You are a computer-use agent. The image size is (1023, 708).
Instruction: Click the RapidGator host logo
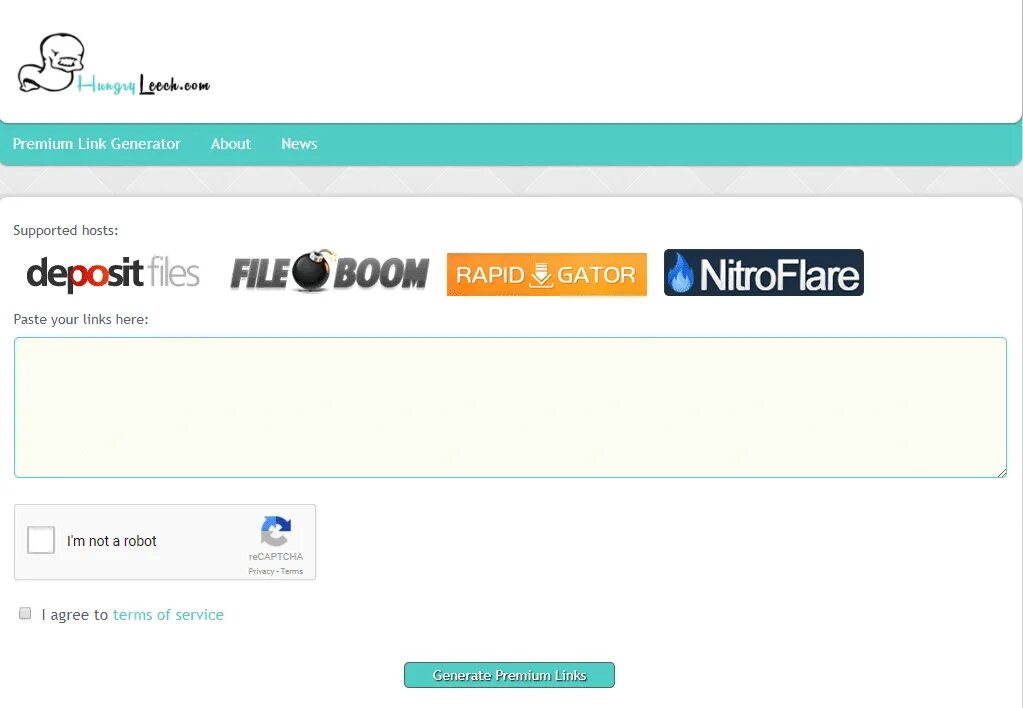547,274
